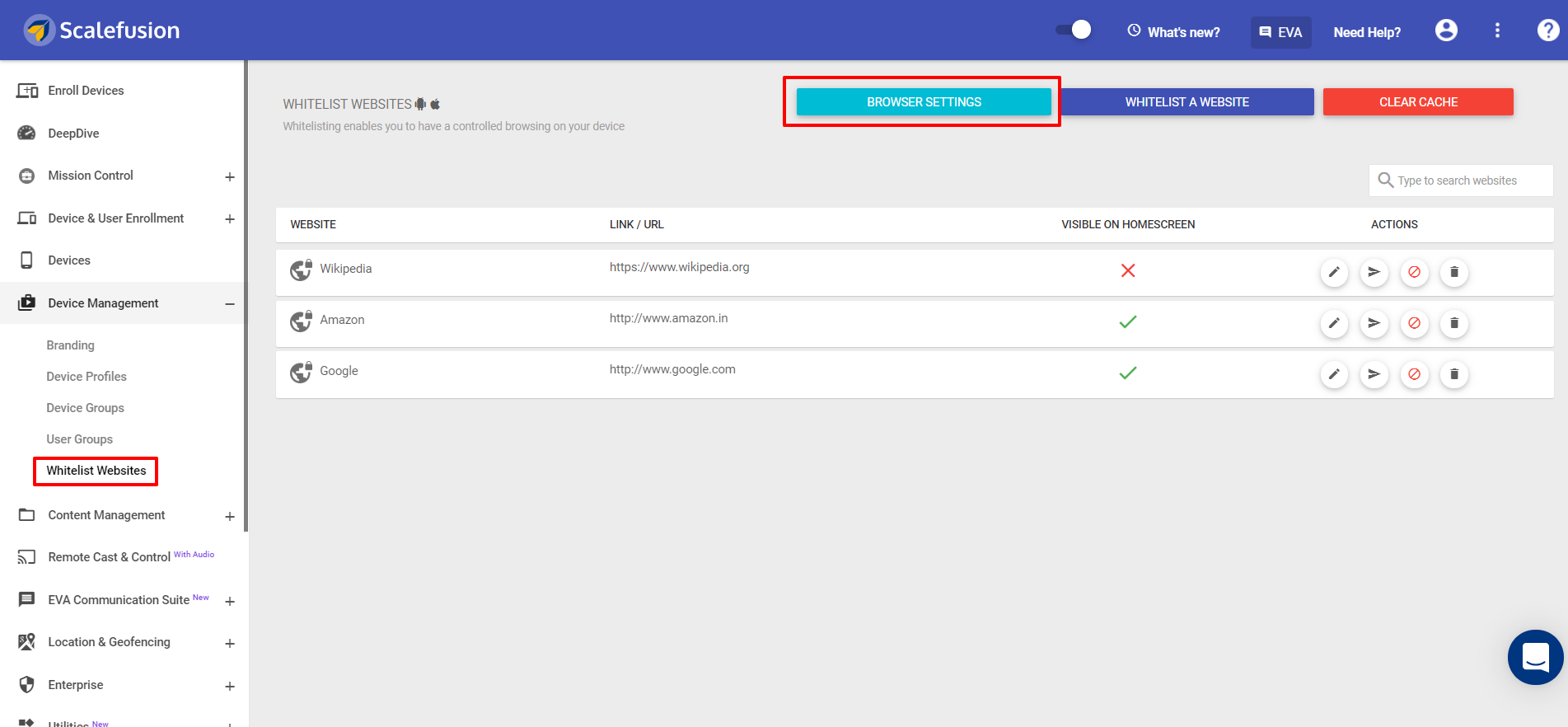Open Device Groups submenu item
Image resolution: width=1568 pixels, height=727 pixels.
point(85,408)
